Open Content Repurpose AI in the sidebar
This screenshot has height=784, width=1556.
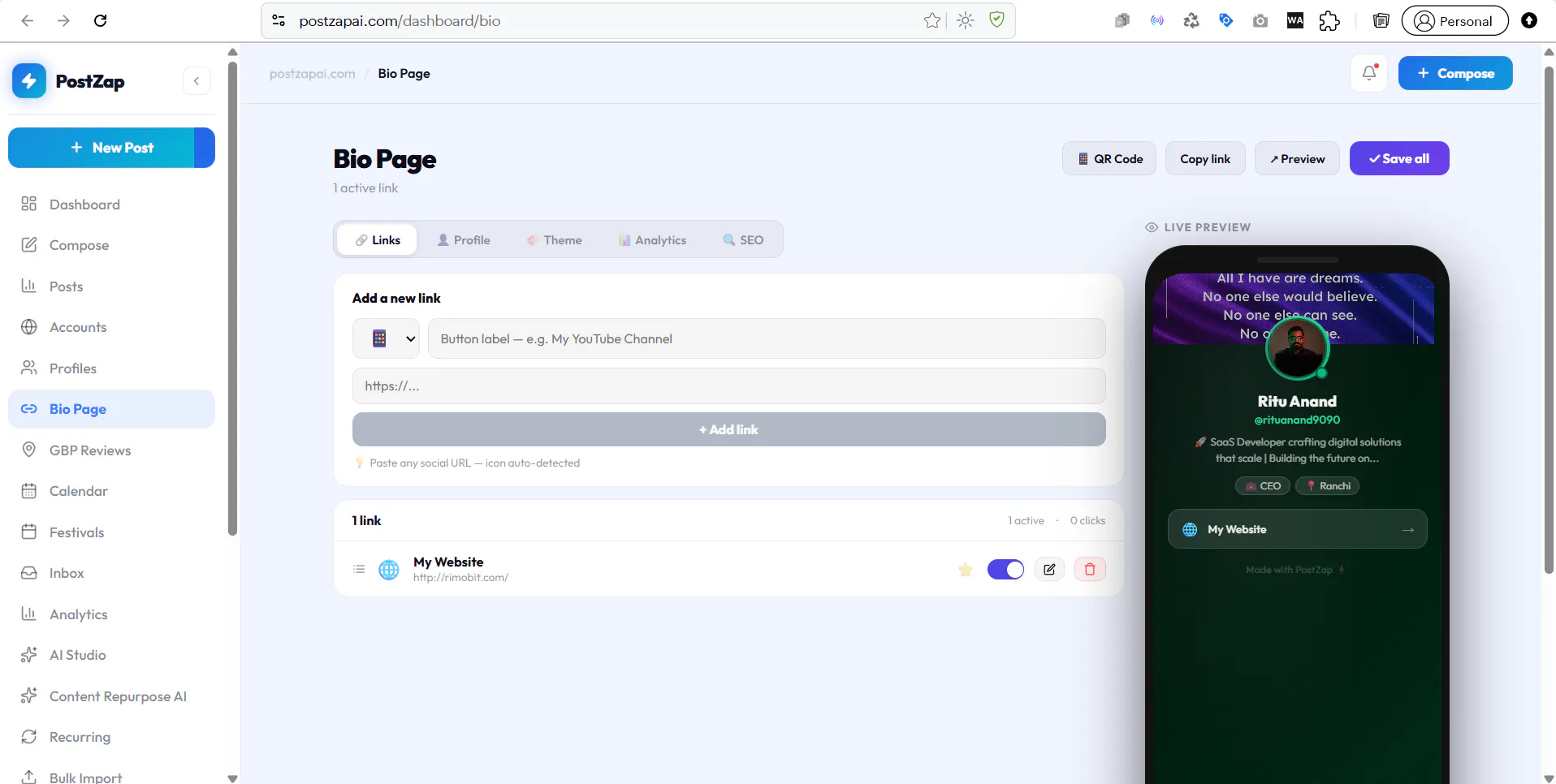pyautogui.click(x=111, y=696)
